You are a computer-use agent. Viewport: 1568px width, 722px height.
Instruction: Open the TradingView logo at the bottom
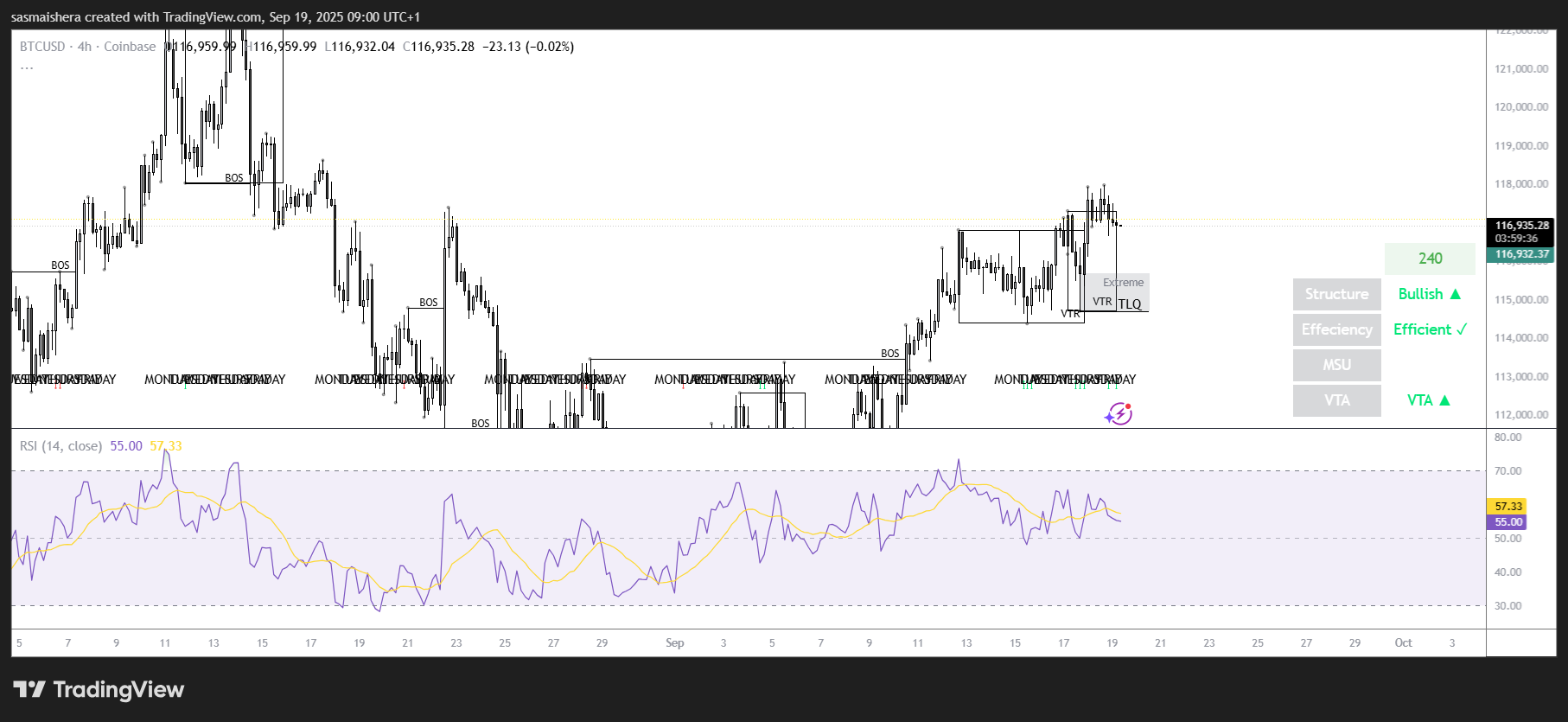coord(99,689)
